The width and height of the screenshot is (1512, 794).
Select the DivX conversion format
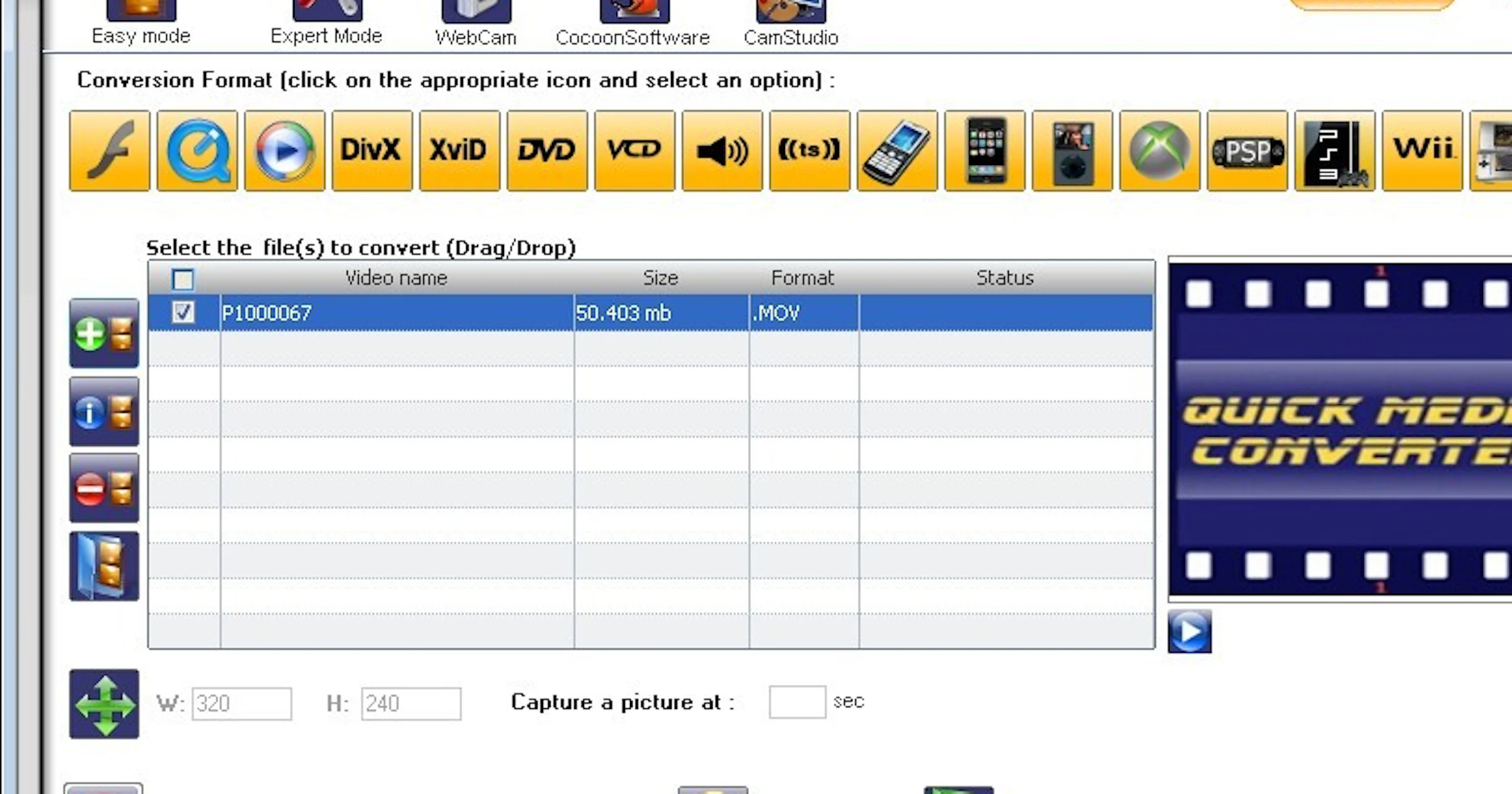(372, 151)
